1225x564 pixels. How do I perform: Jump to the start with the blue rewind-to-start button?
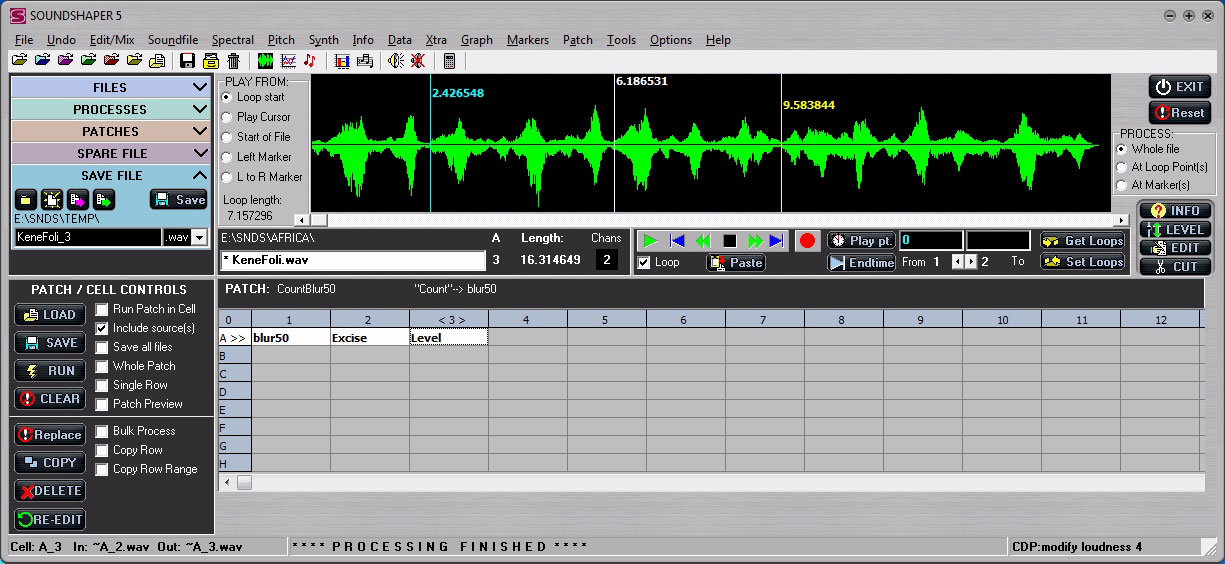(x=677, y=240)
